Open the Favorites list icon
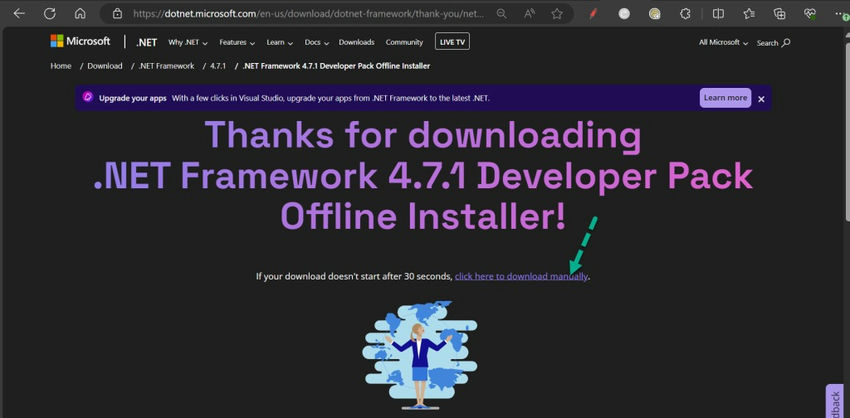This screenshot has height=418, width=850. coord(749,14)
